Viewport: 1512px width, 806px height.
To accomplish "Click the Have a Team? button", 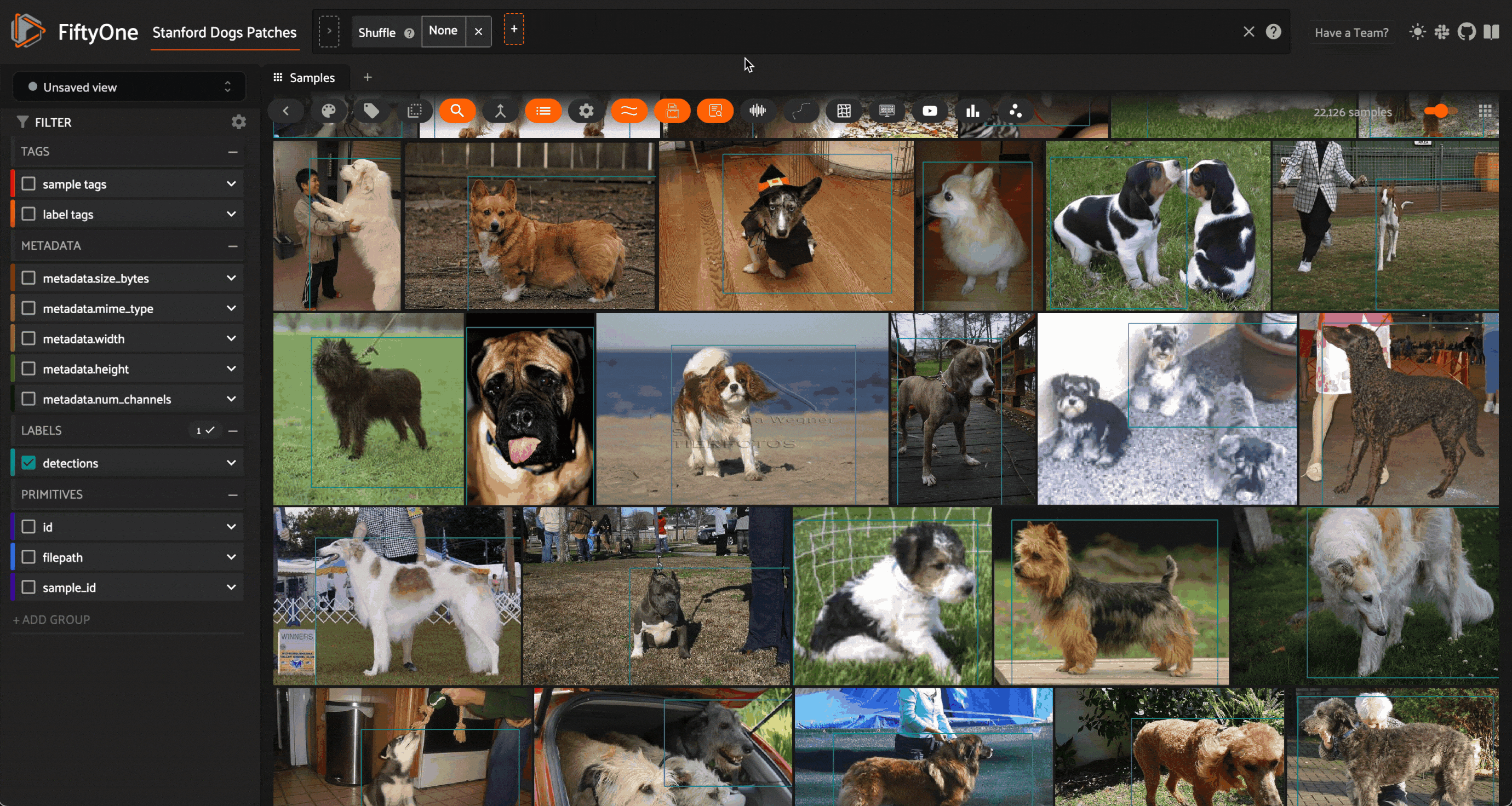I will click(1351, 32).
